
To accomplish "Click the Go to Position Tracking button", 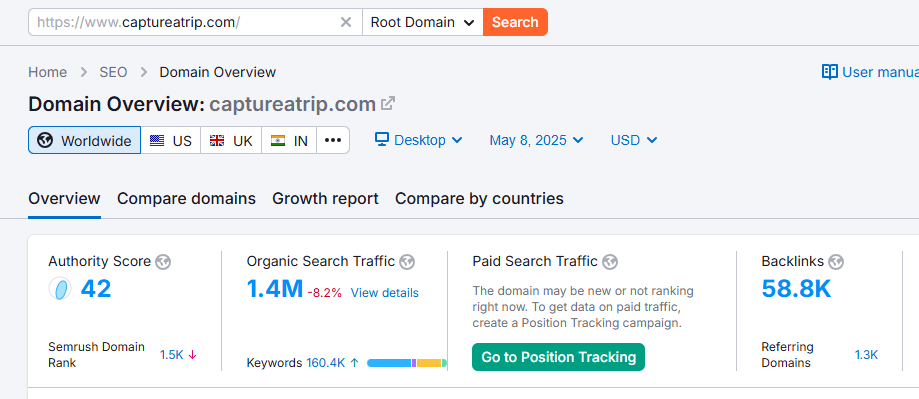I will point(558,357).
